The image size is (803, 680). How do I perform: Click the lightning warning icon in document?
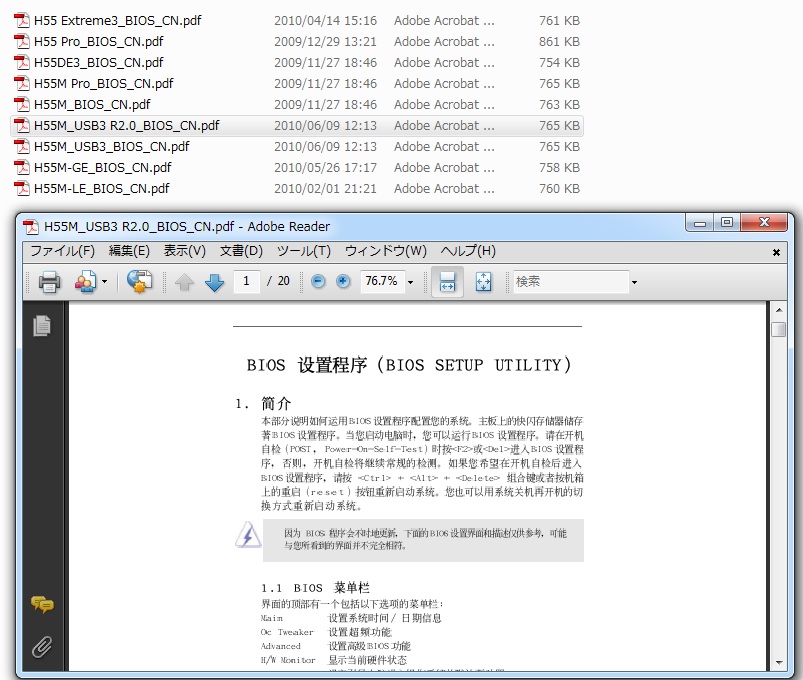coord(248,535)
